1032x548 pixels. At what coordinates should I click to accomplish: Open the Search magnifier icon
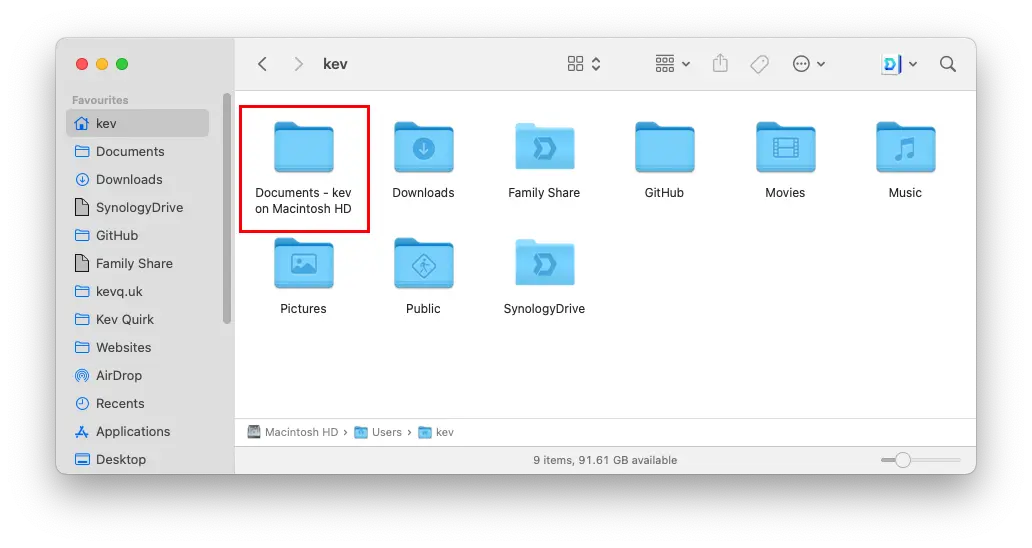tap(947, 64)
